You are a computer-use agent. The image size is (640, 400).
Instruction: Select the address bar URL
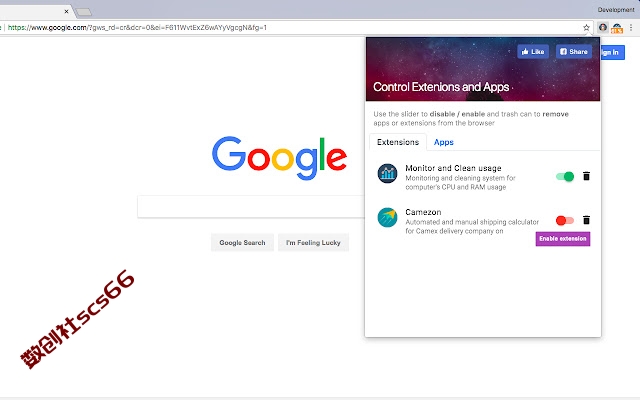point(137,28)
